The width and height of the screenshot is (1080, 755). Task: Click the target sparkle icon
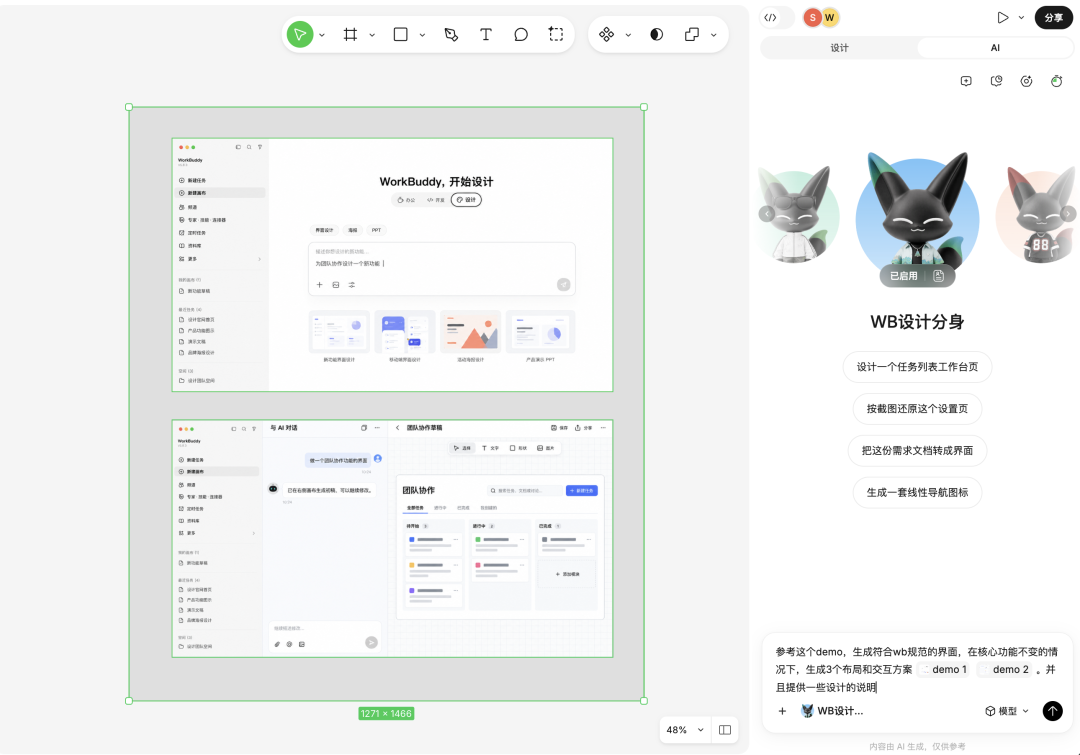tap(1026, 81)
